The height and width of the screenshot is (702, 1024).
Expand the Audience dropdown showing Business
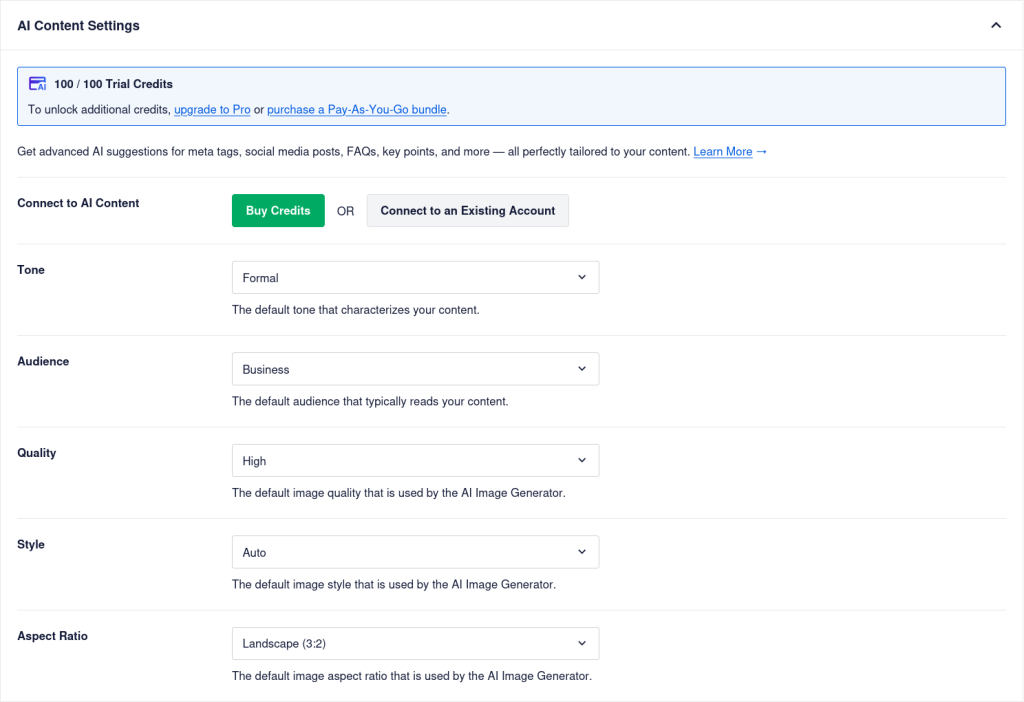click(415, 369)
